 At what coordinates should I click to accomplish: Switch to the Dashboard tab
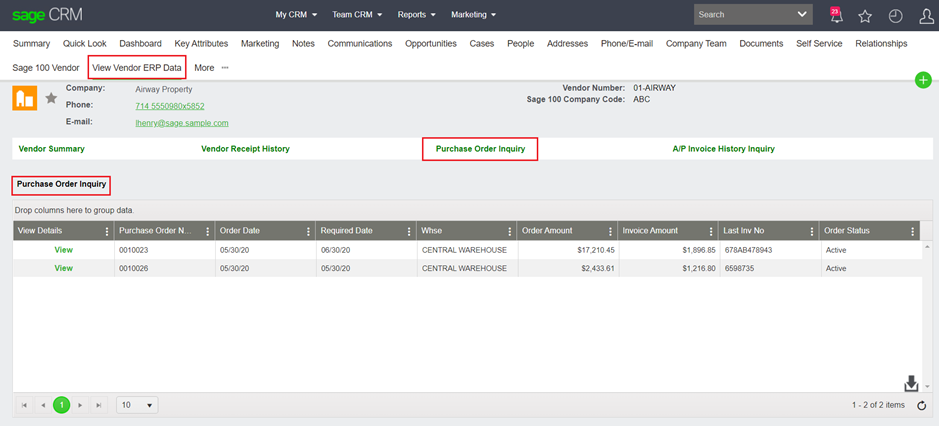[x=140, y=43]
